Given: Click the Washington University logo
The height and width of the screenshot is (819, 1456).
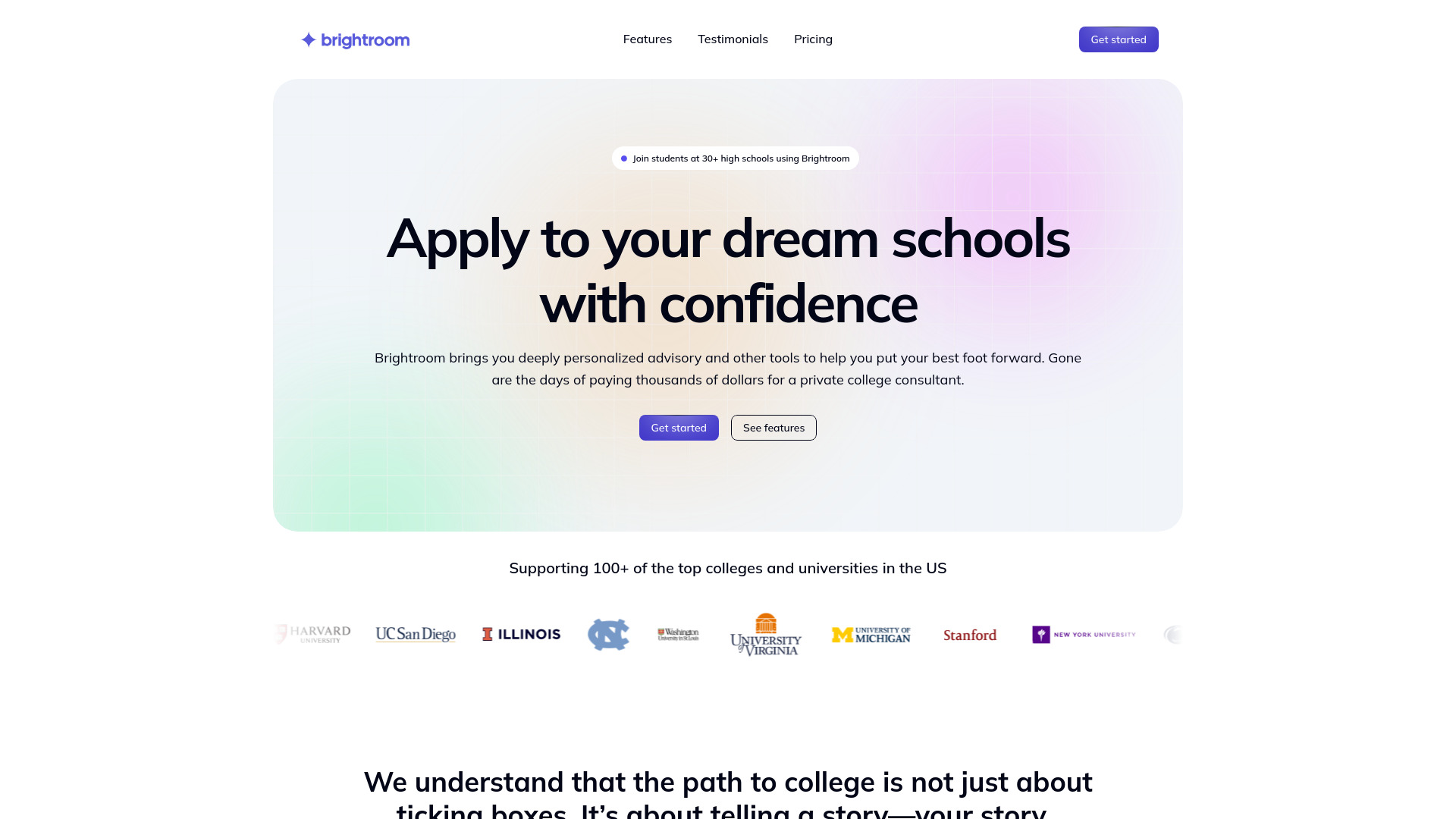Looking at the screenshot, I should coord(677,634).
